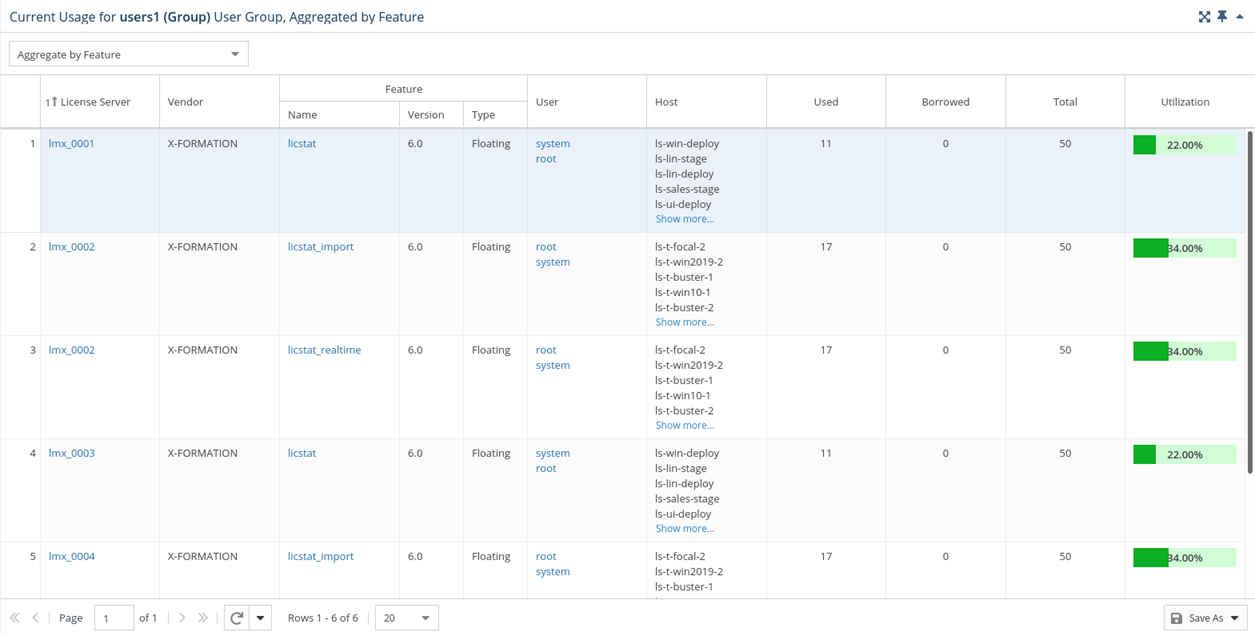The image size is (1255, 636).
Task: Click the Total column header
Action: coord(1065,102)
